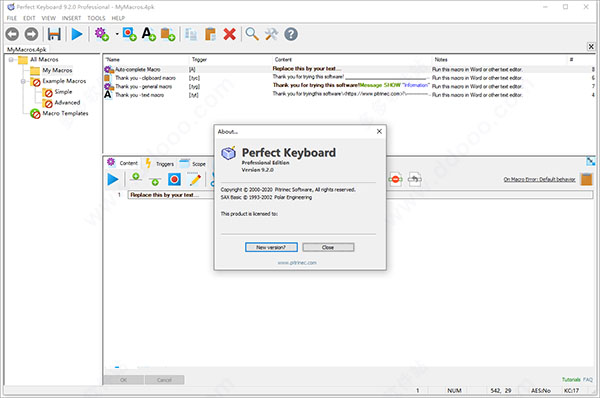600x398 pixels.
Task: Select All Macros folder in tree
Action: (x=44, y=59)
